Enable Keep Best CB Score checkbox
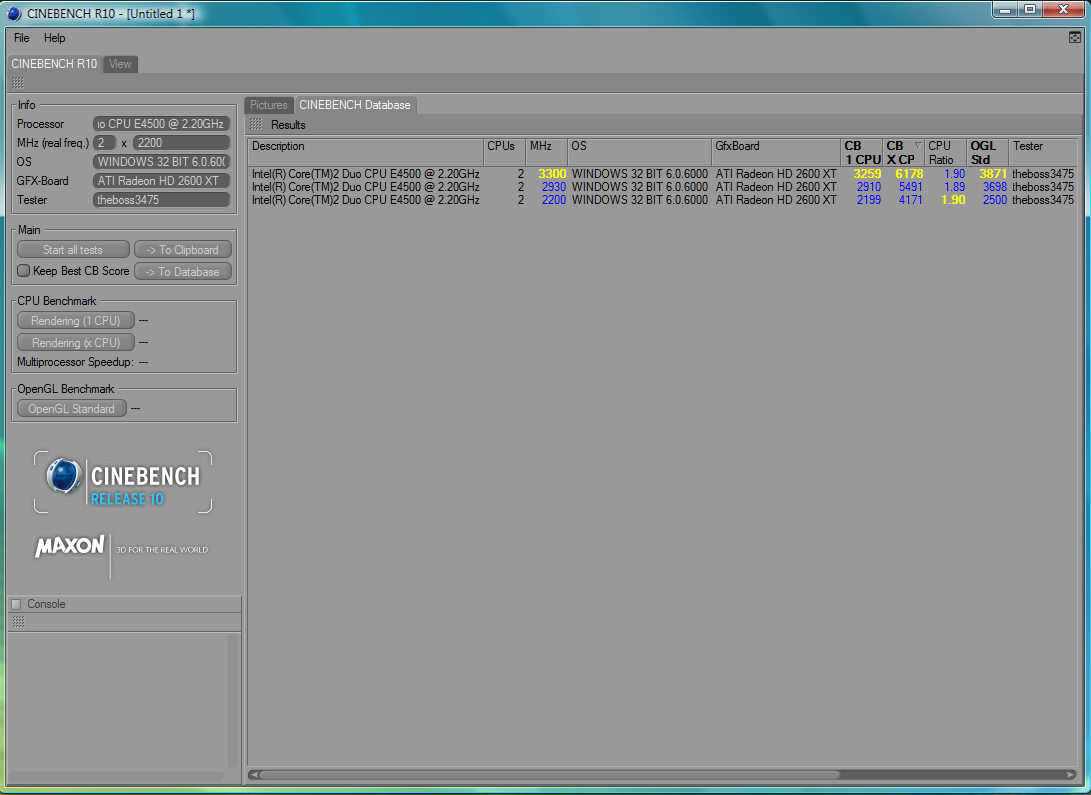 pyautogui.click(x=24, y=271)
